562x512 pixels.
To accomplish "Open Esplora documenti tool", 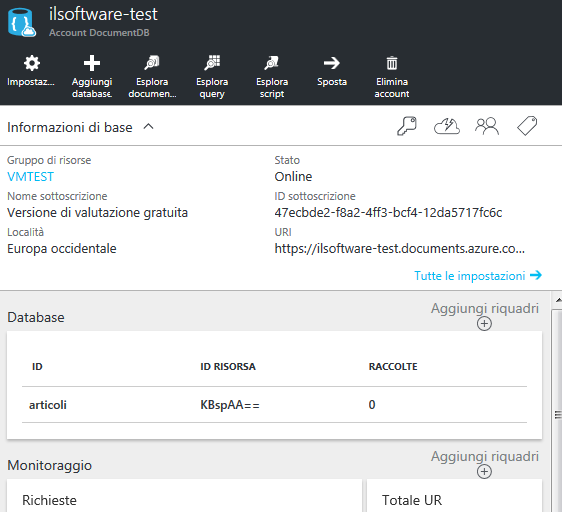I will (152, 63).
